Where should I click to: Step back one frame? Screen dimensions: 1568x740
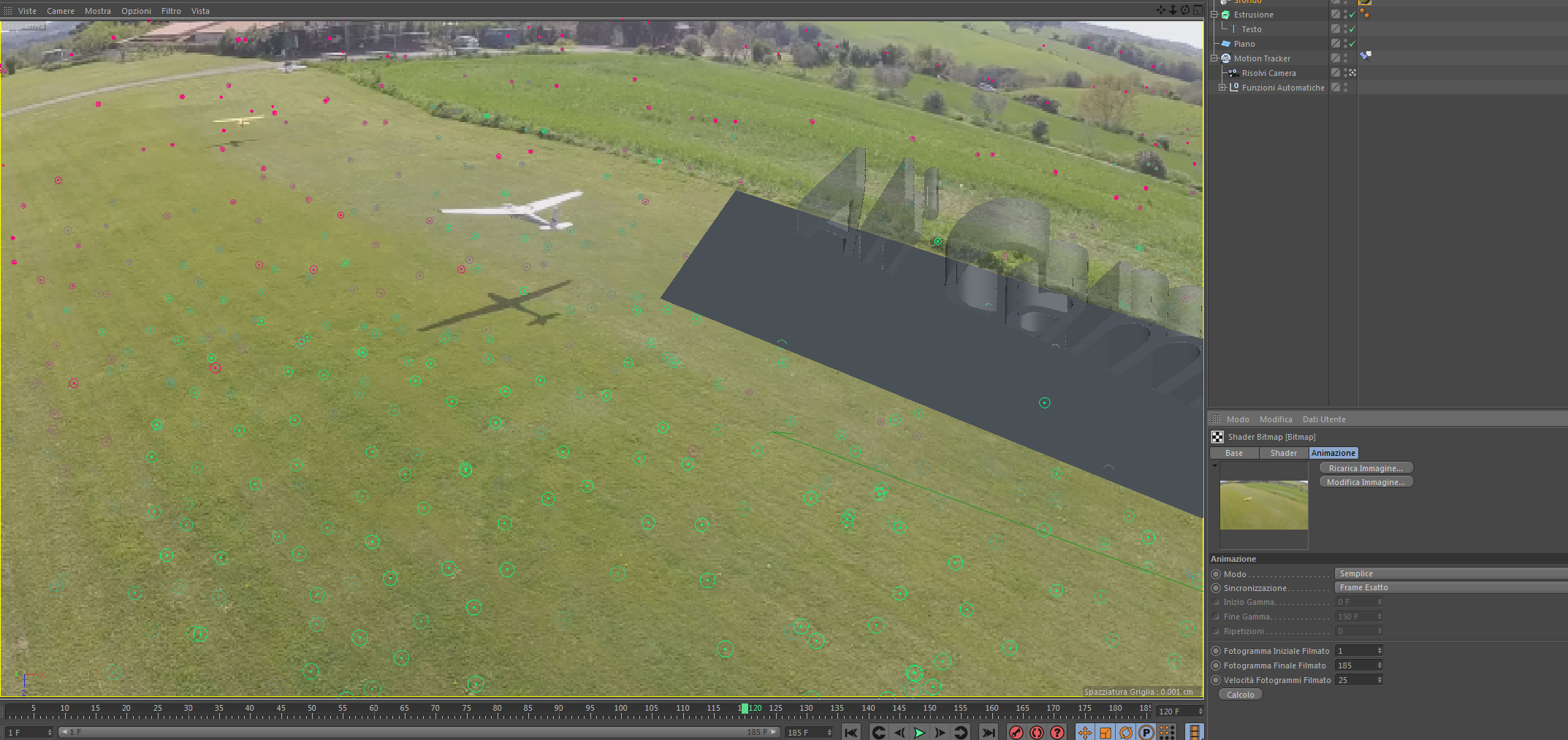[899, 732]
